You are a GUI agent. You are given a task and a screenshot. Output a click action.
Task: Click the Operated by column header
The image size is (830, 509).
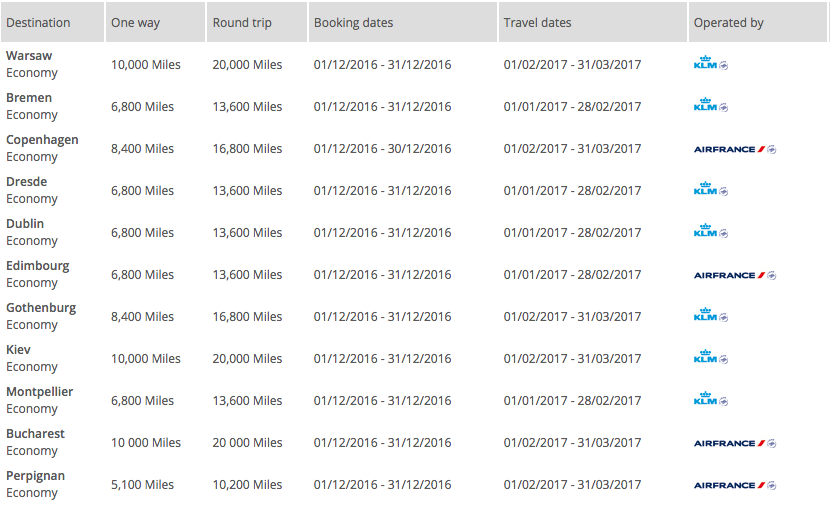[x=728, y=22]
